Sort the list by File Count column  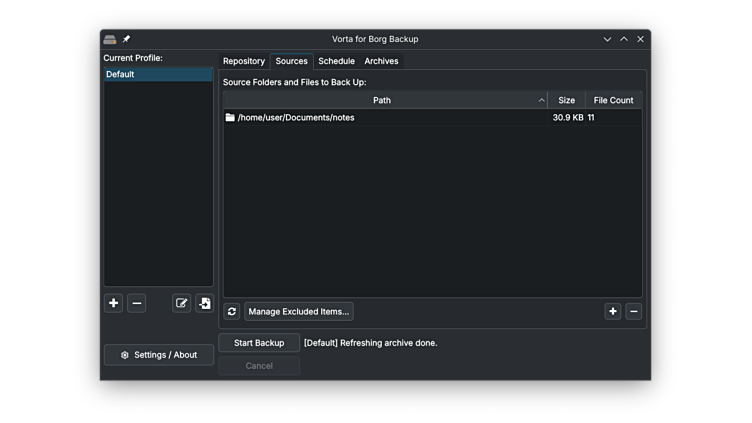(x=613, y=100)
